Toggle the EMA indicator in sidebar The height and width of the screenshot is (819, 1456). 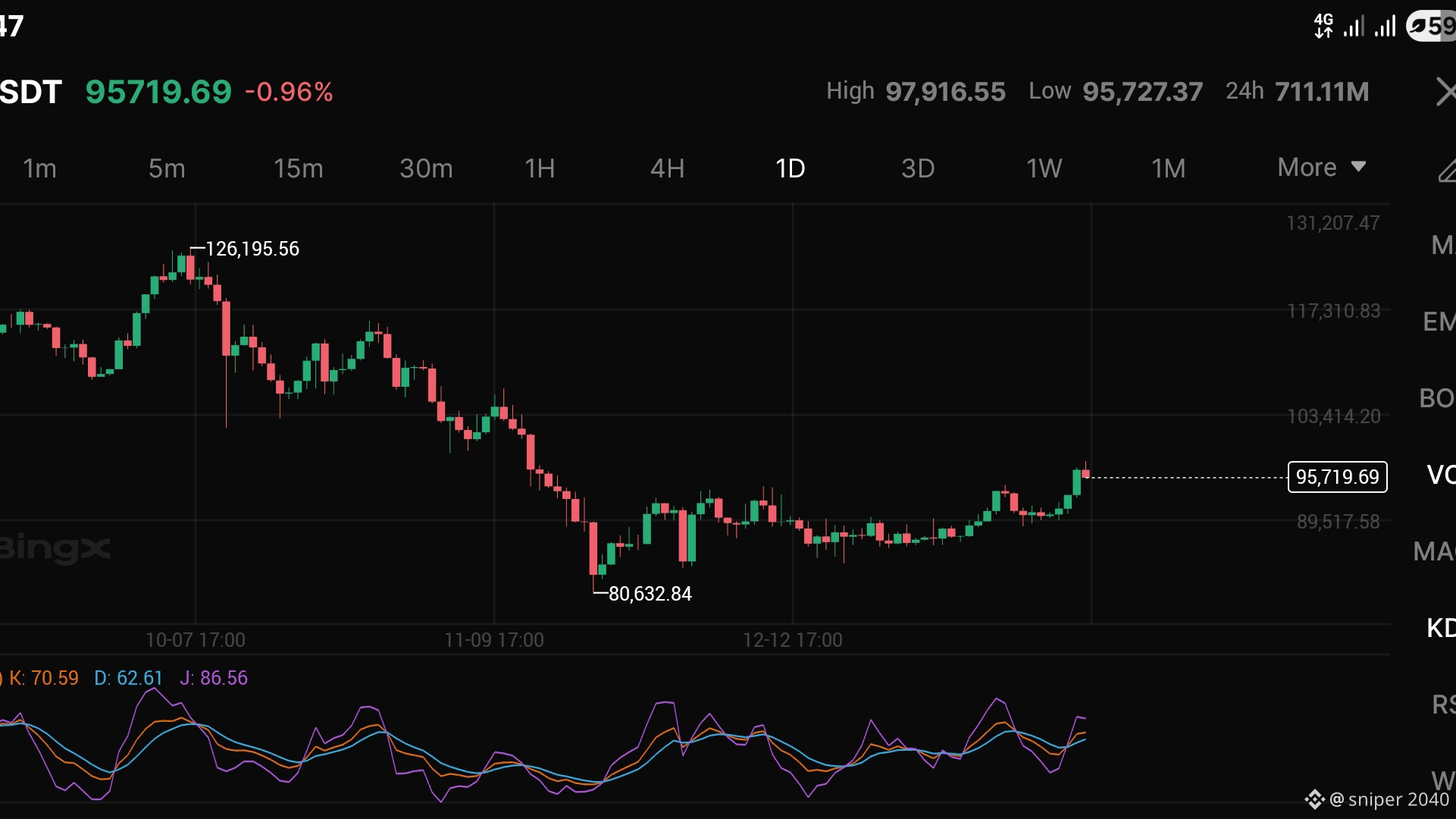pyautogui.click(x=1439, y=322)
